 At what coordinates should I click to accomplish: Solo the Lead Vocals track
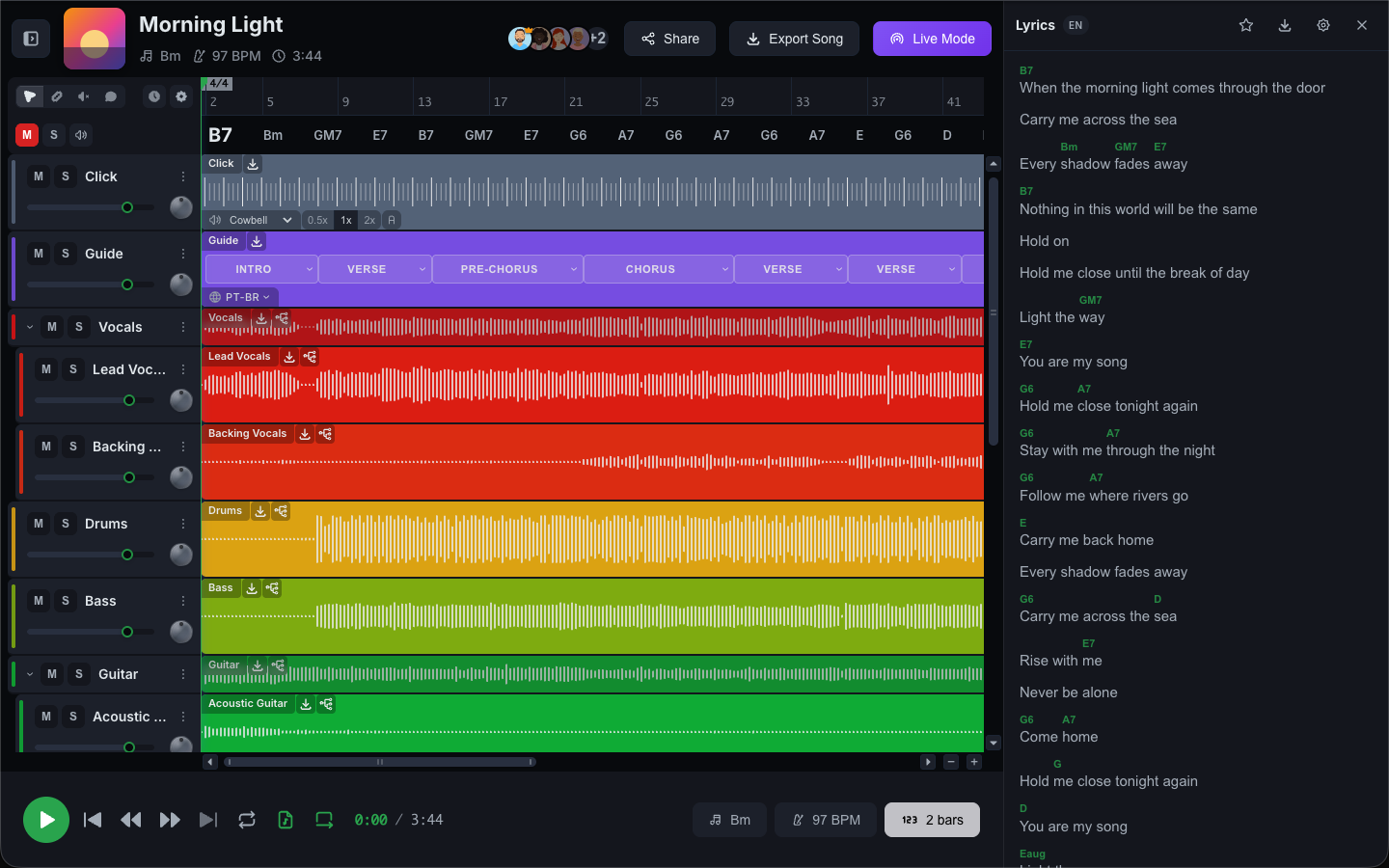click(x=73, y=369)
